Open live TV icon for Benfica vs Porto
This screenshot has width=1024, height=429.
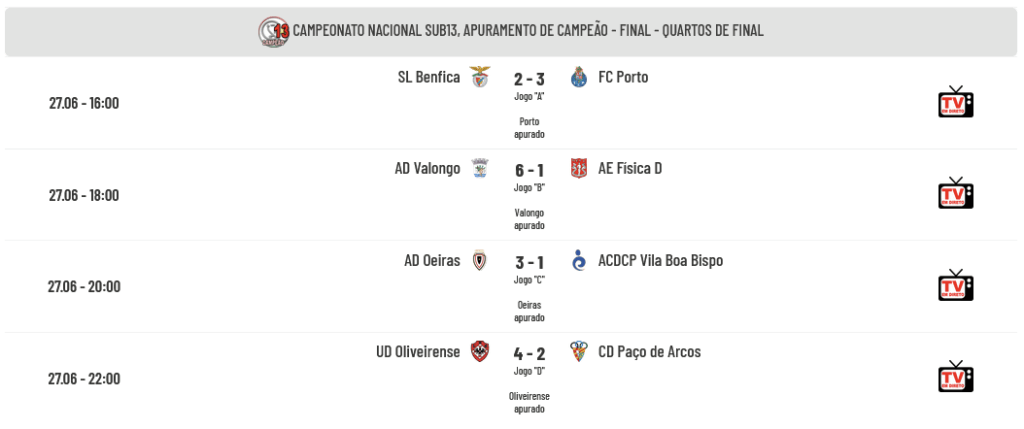pos(955,102)
